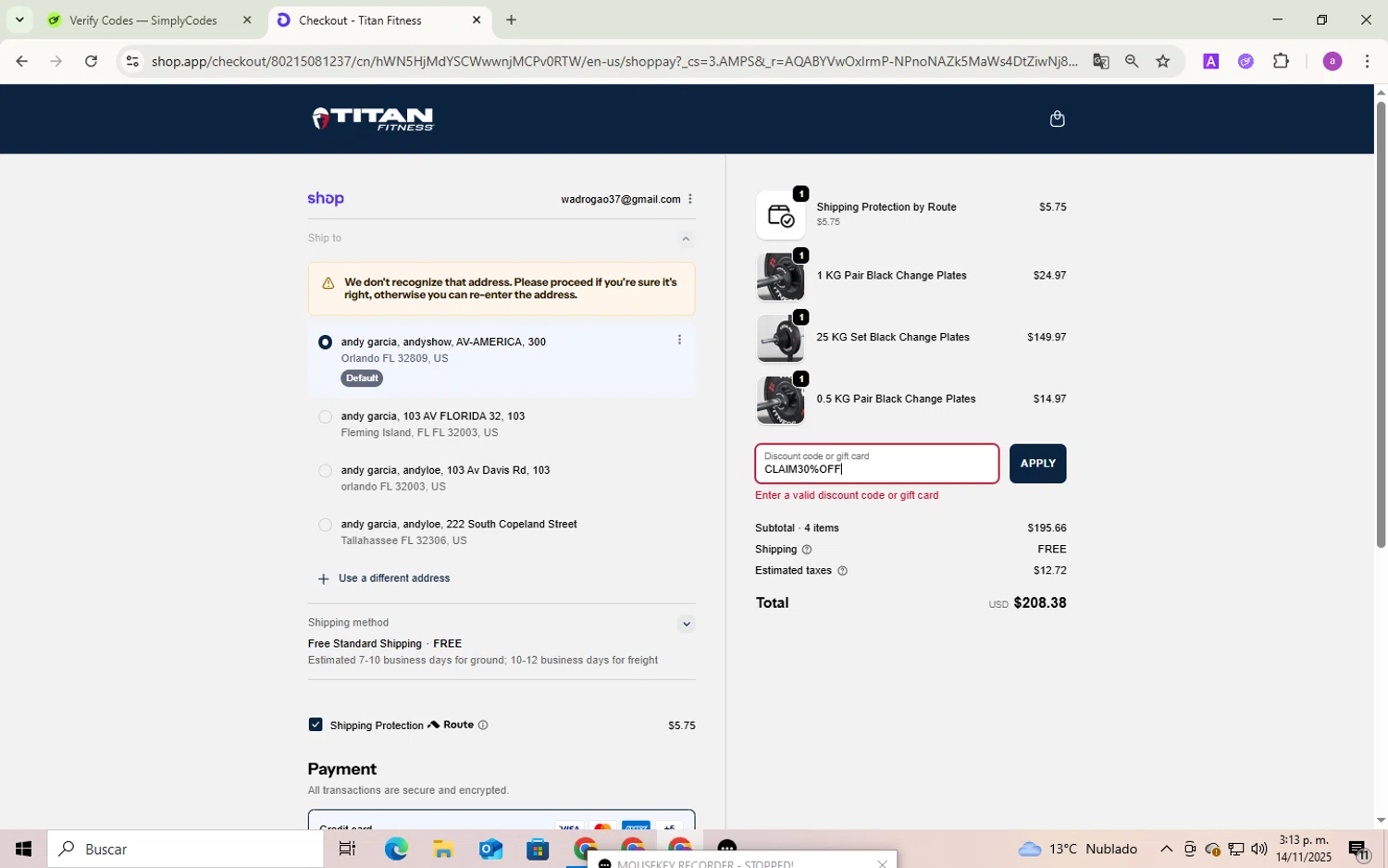Show Estimated taxes info icon

(x=842, y=571)
